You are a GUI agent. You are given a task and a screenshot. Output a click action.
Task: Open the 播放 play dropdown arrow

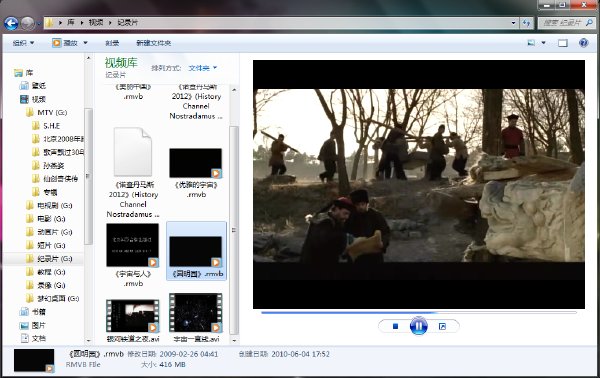pyautogui.click(x=85, y=43)
